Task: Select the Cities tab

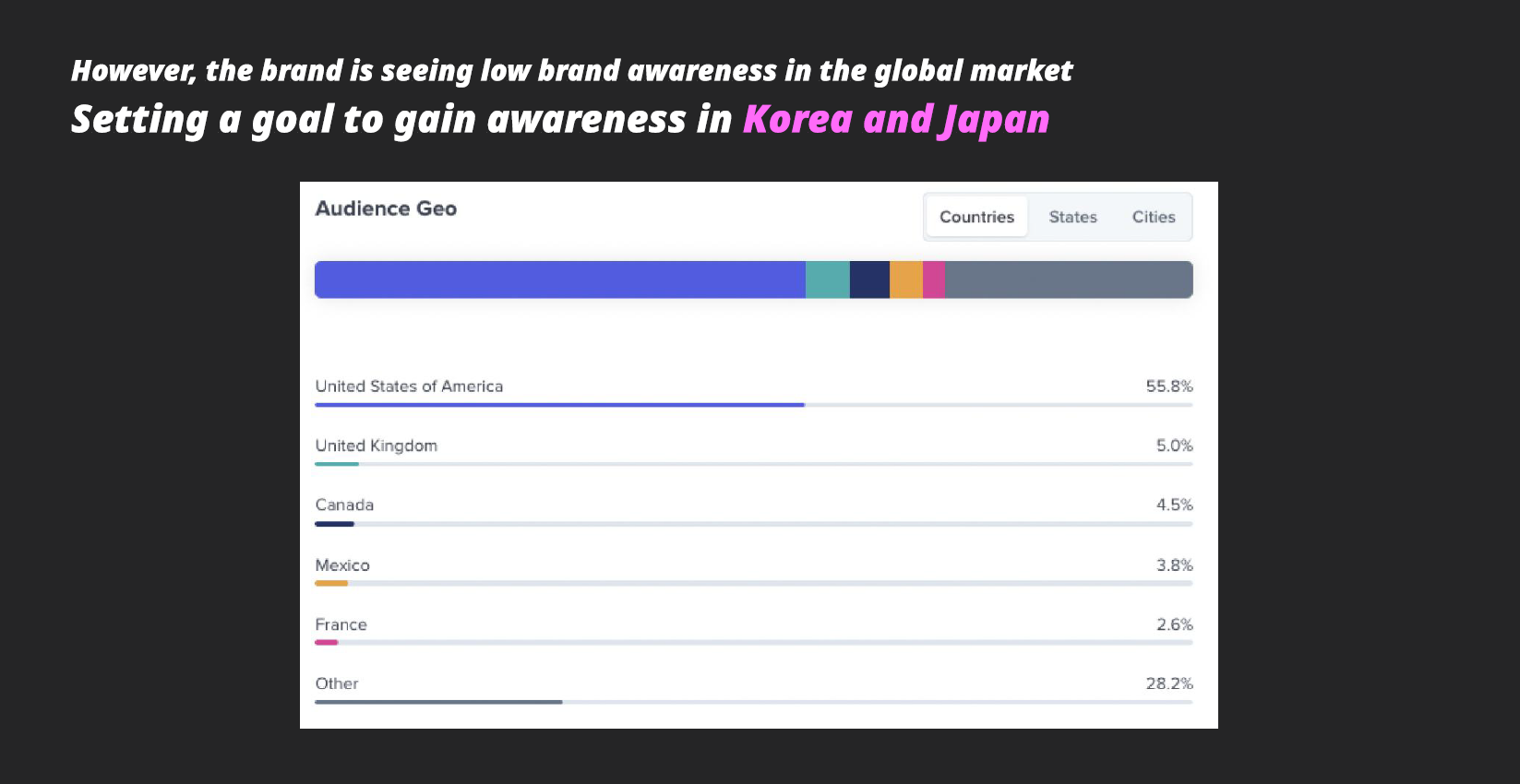Action: tap(1154, 217)
